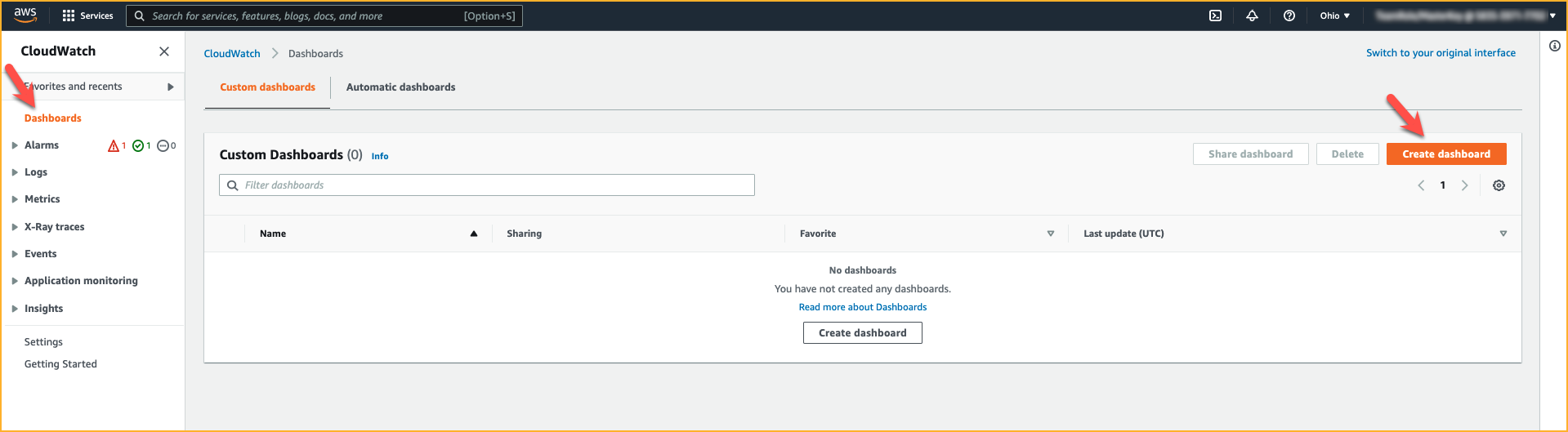Open the account menu dropdown
The image size is (1568, 432).
click(1465, 16)
